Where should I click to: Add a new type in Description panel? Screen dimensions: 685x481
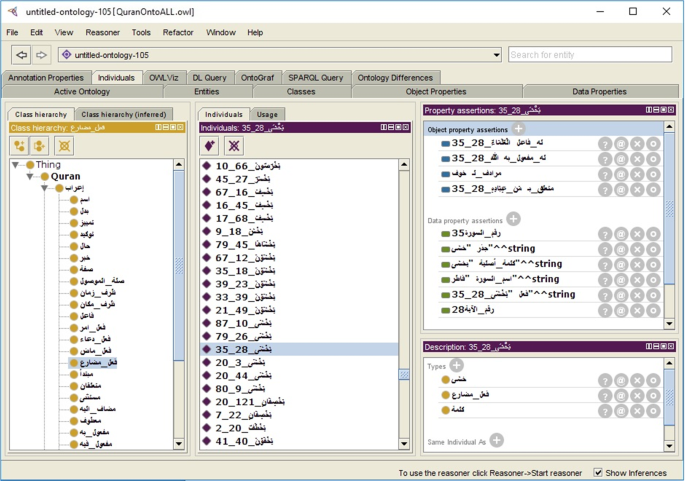pyautogui.click(x=457, y=365)
